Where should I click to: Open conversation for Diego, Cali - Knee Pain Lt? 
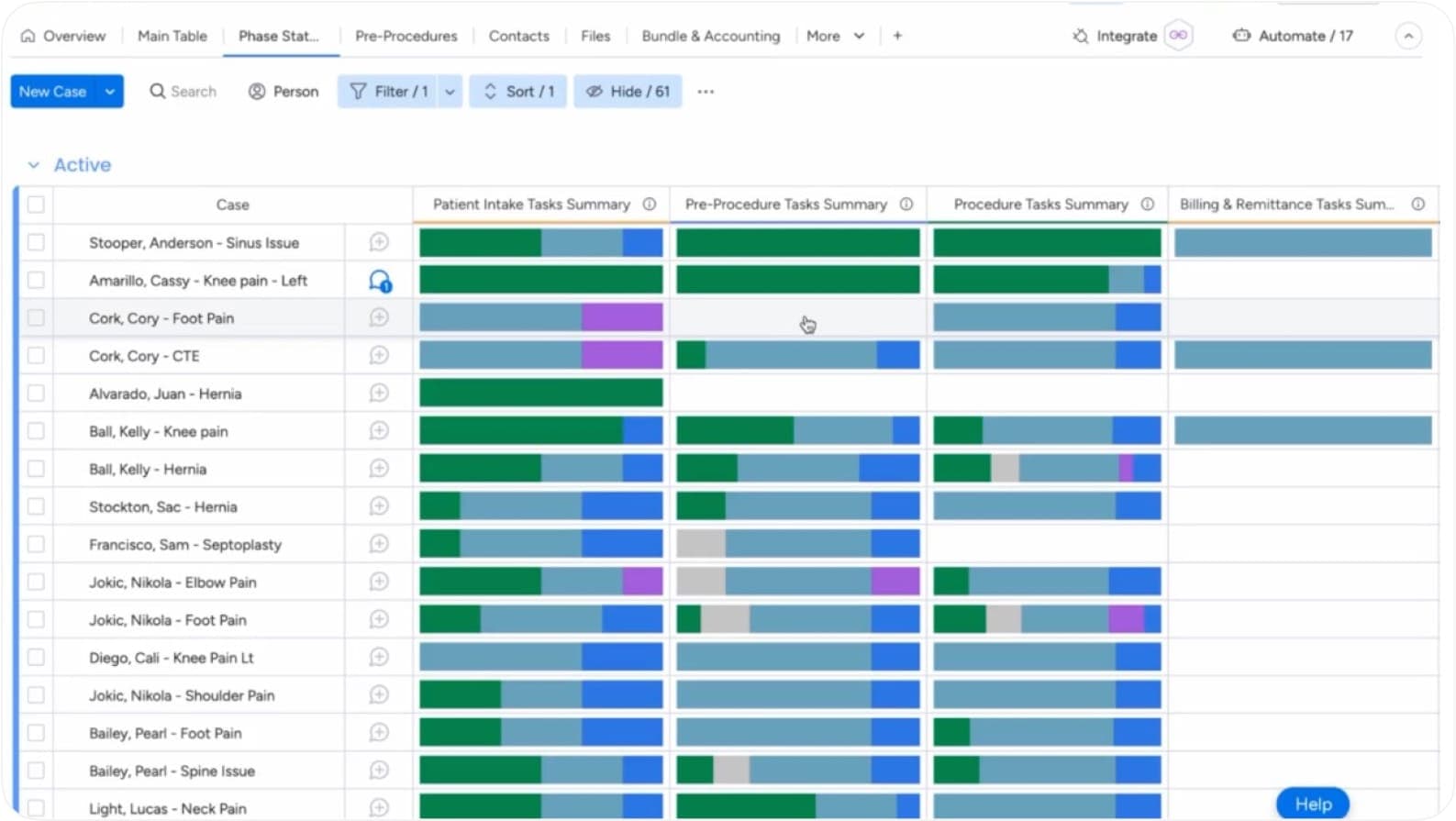[379, 657]
